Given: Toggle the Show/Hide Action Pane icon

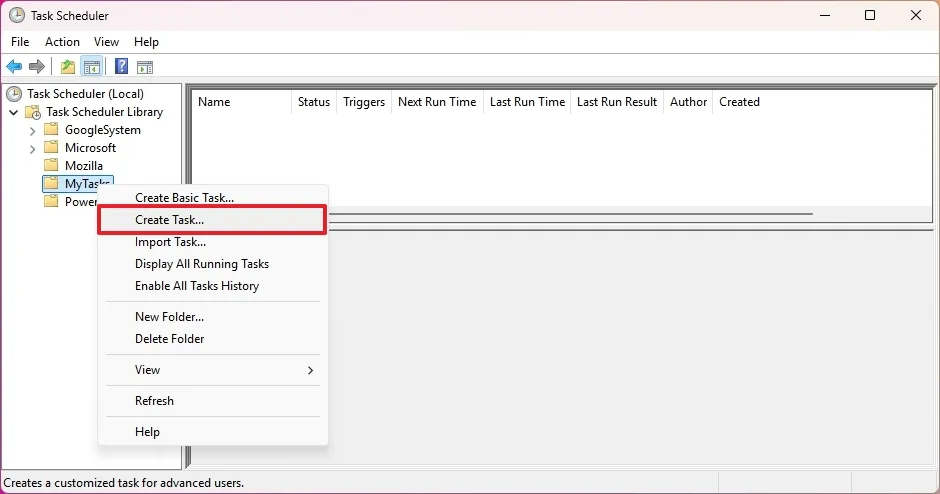Looking at the screenshot, I should click(145, 67).
